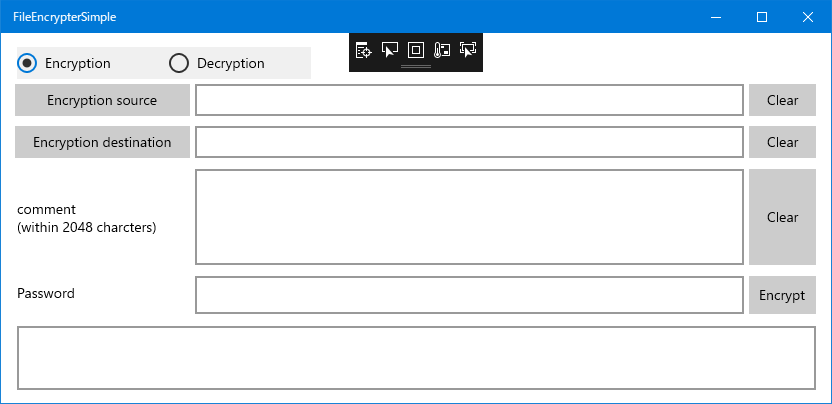Click the Encryption destination button
This screenshot has width=832, height=404.
pyautogui.click(x=102, y=142)
